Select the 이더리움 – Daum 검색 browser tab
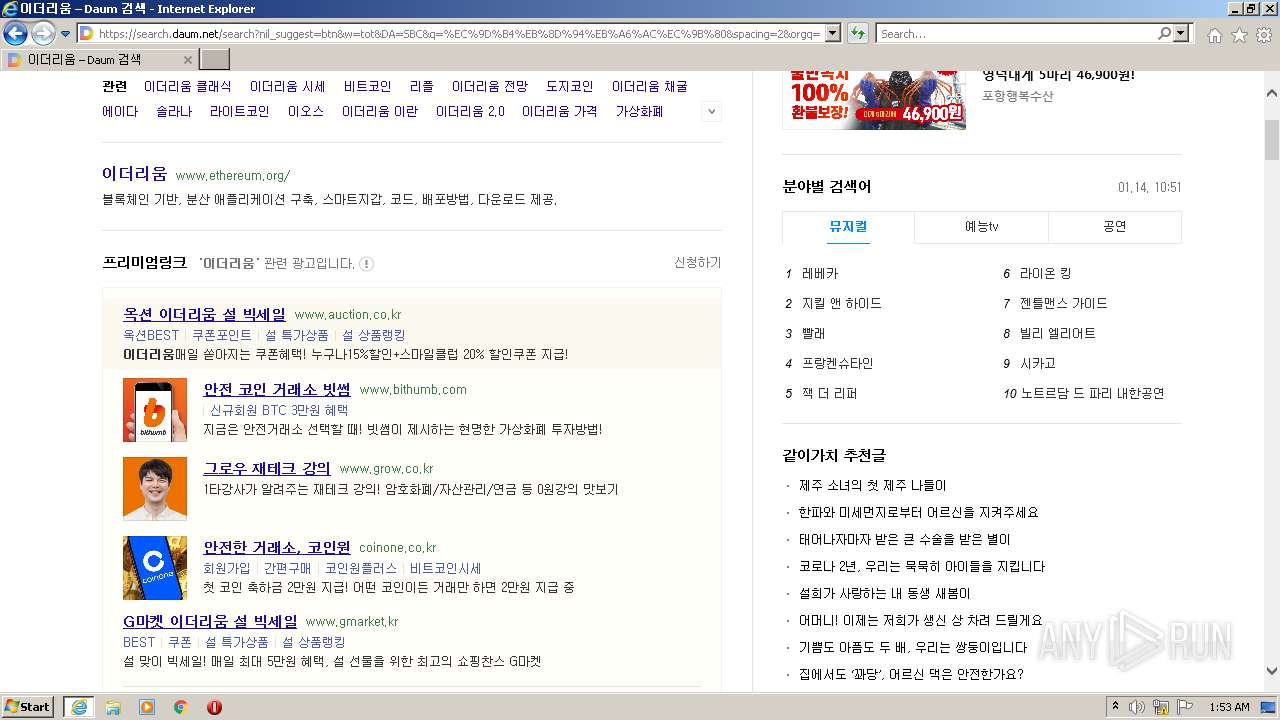The width and height of the screenshot is (1280, 720). point(100,60)
